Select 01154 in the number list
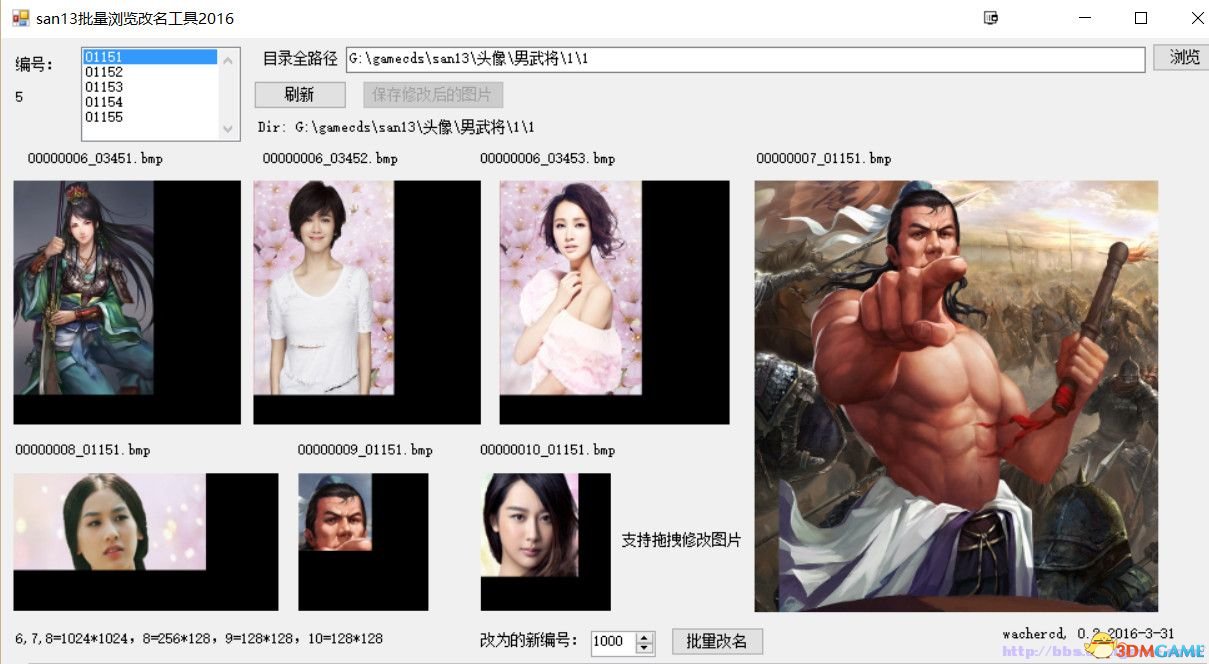Screen dimensions: 1209x664 150,102
